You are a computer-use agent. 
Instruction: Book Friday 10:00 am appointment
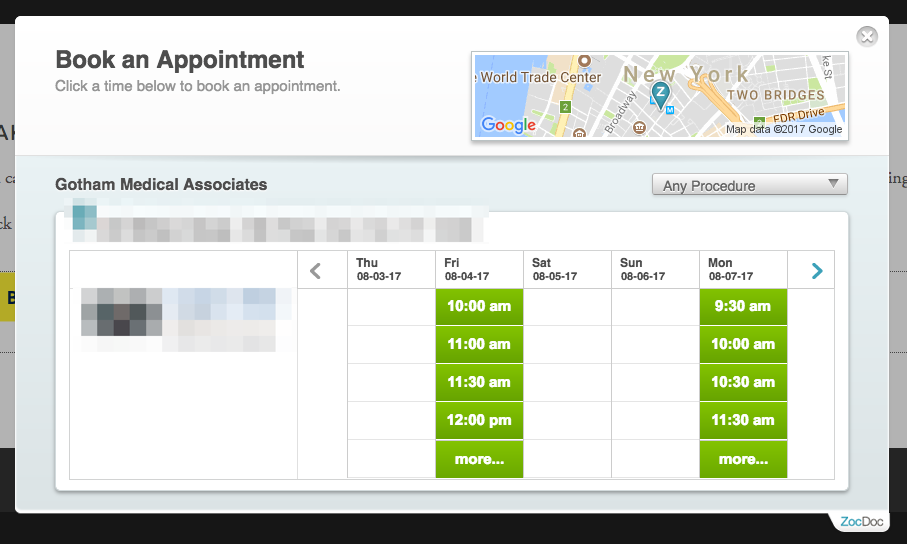click(x=479, y=306)
